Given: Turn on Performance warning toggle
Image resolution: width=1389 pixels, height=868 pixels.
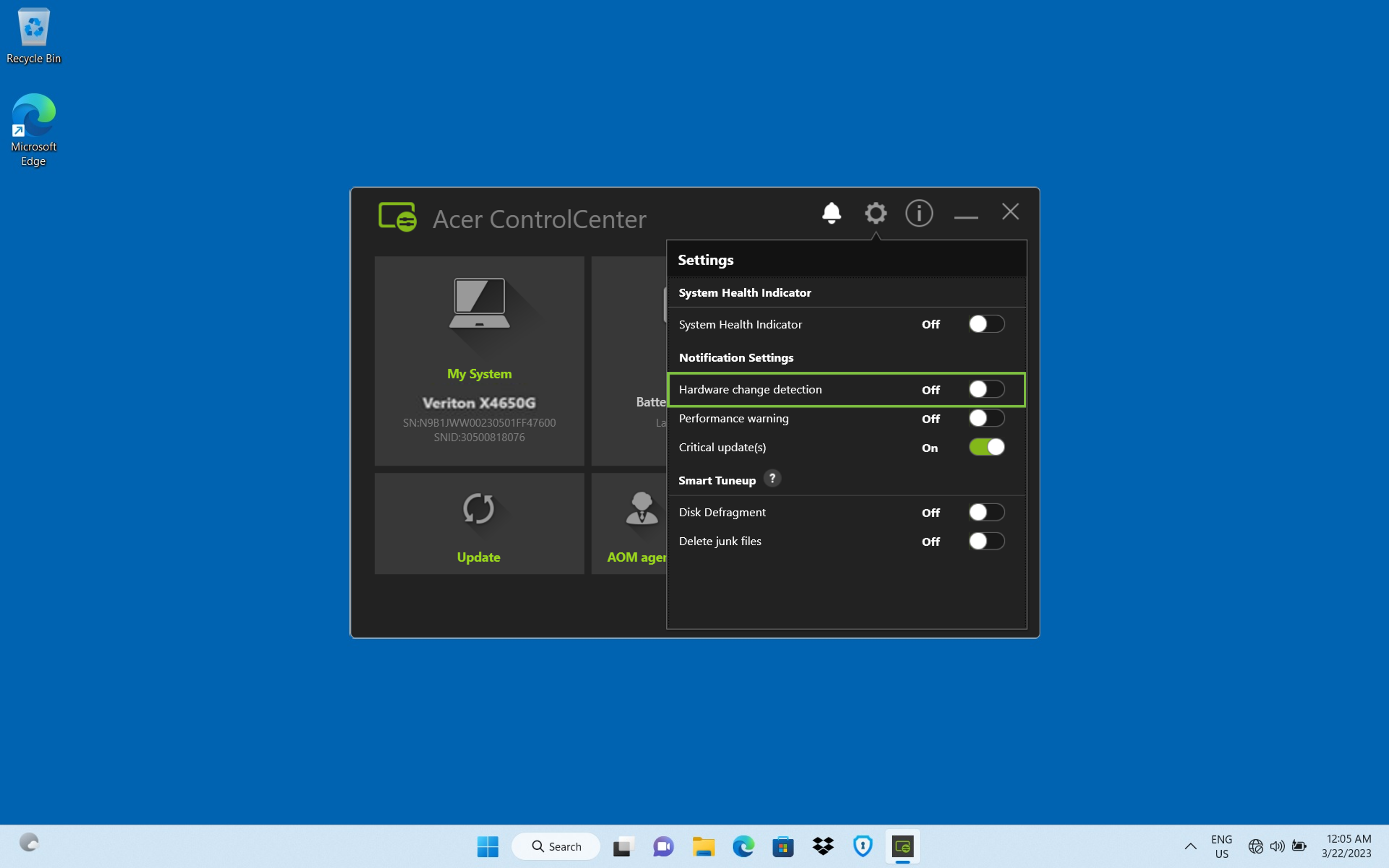Looking at the screenshot, I should [x=986, y=418].
